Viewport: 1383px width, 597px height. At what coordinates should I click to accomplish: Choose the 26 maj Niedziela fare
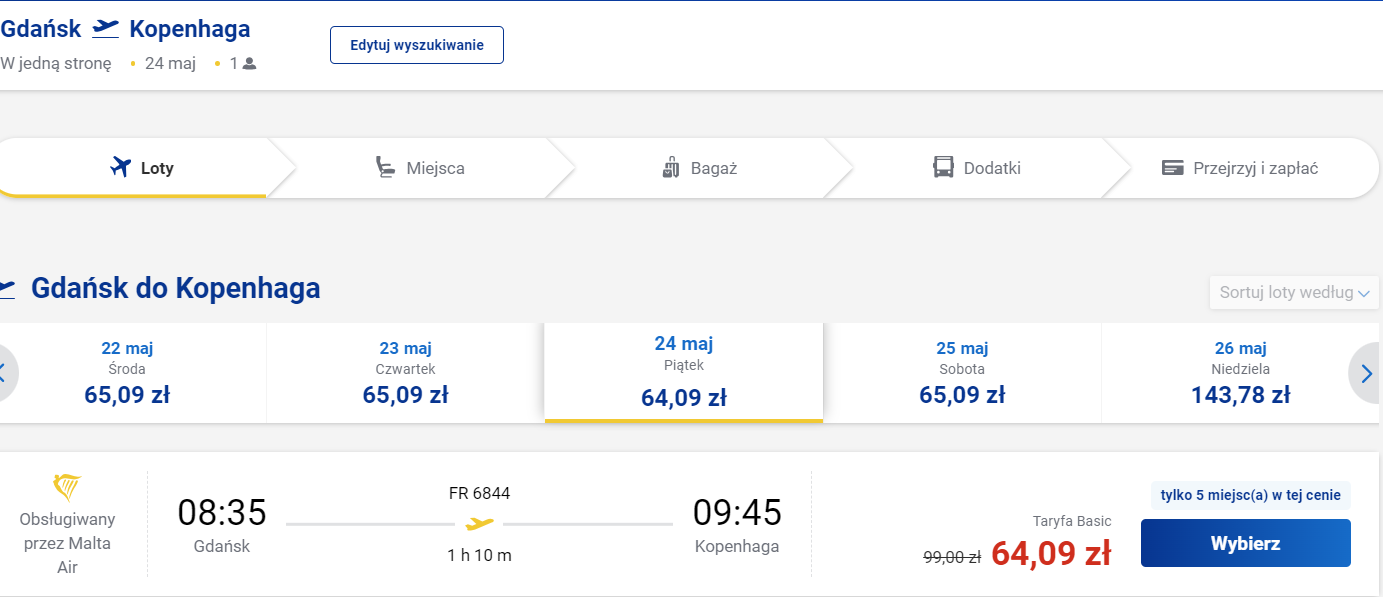pyautogui.click(x=1241, y=373)
